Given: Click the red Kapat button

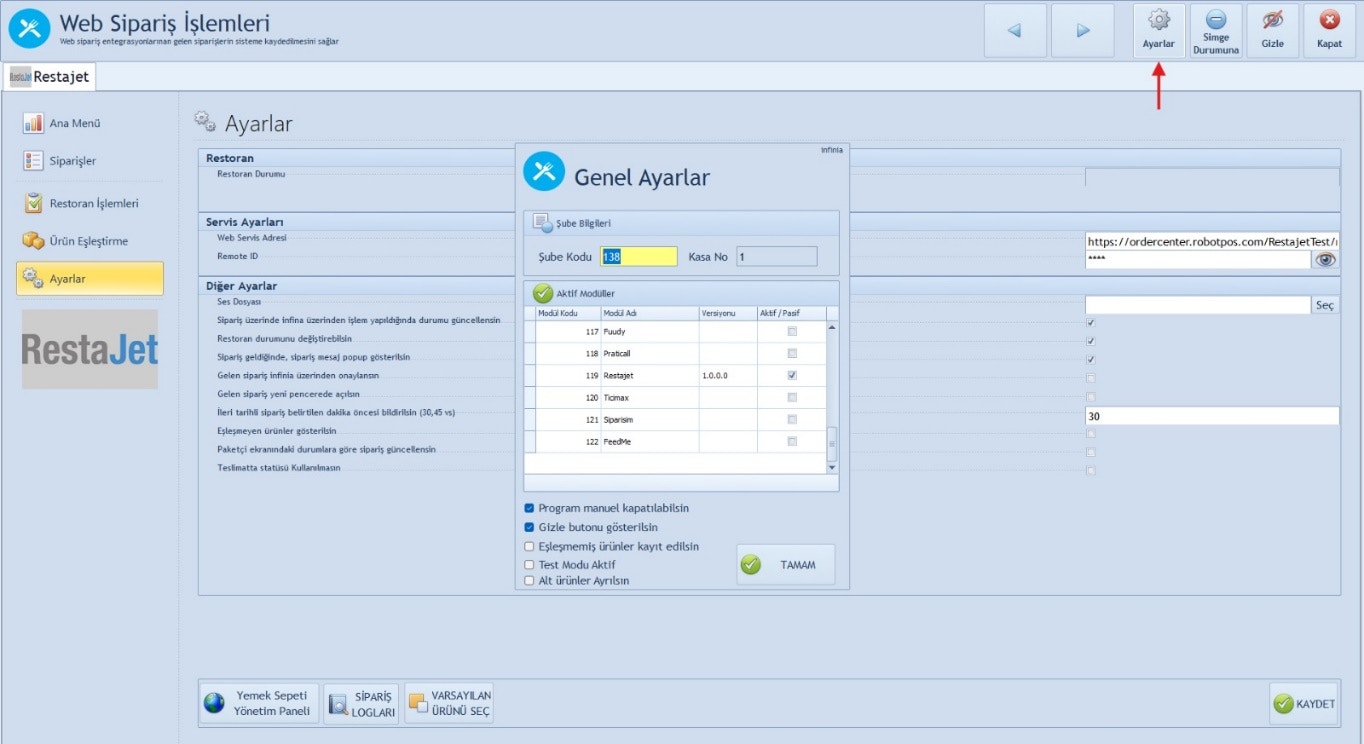Looking at the screenshot, I should pos(1330,31).
